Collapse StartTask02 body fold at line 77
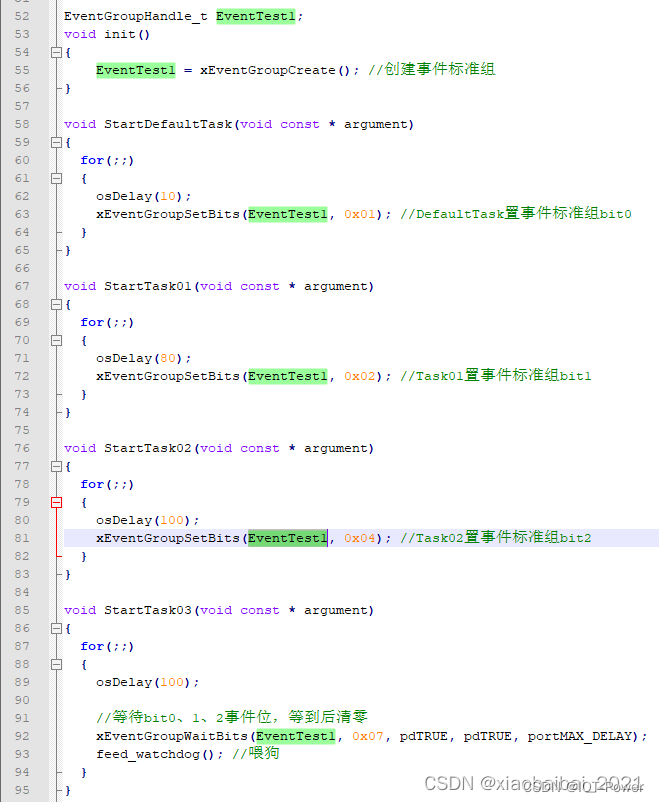This screenshot has width=659, height=802. click(x=56, y=466)
